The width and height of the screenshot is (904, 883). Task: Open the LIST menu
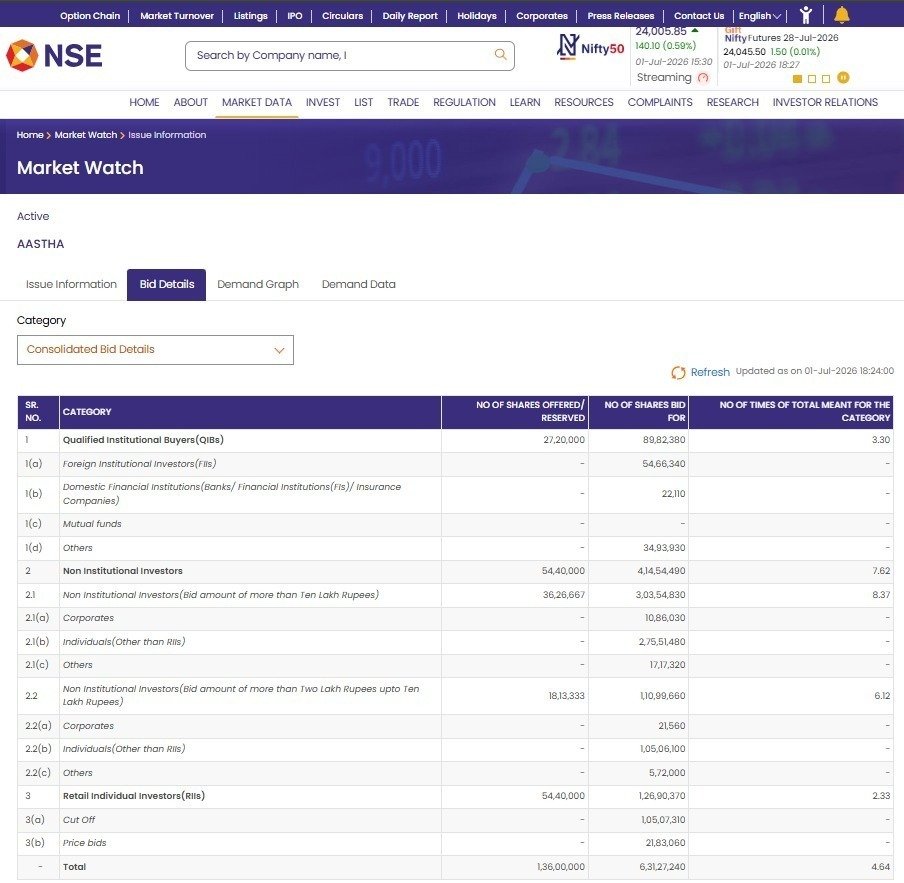click(x=363, y=102)
